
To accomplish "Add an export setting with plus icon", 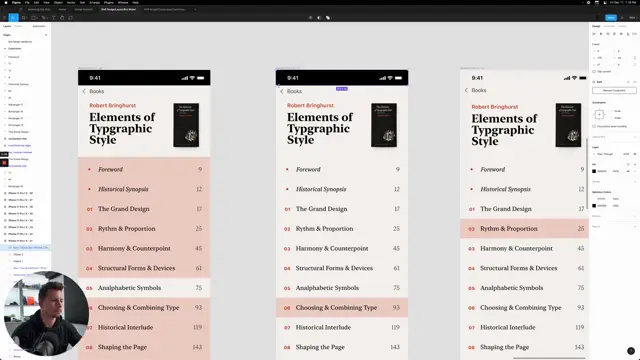I will coord(635,227).
